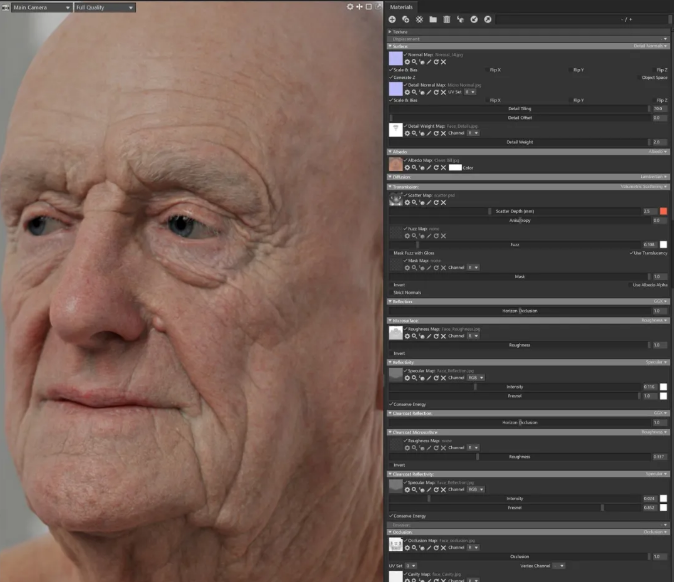Image resolution: width=674 pixels, height=582 pixels.
Task: Click the viewport move crosshair icon
Action: 359,6
